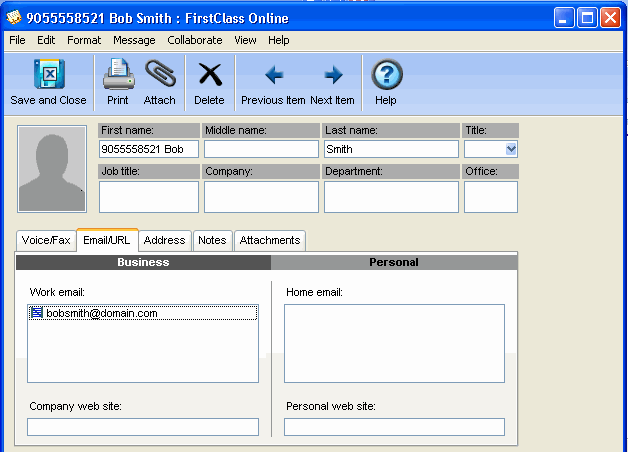Screen dimensions: 628x452
Task: Click the FirstClass app icon in the title bar
Action: tap(14, 17)
